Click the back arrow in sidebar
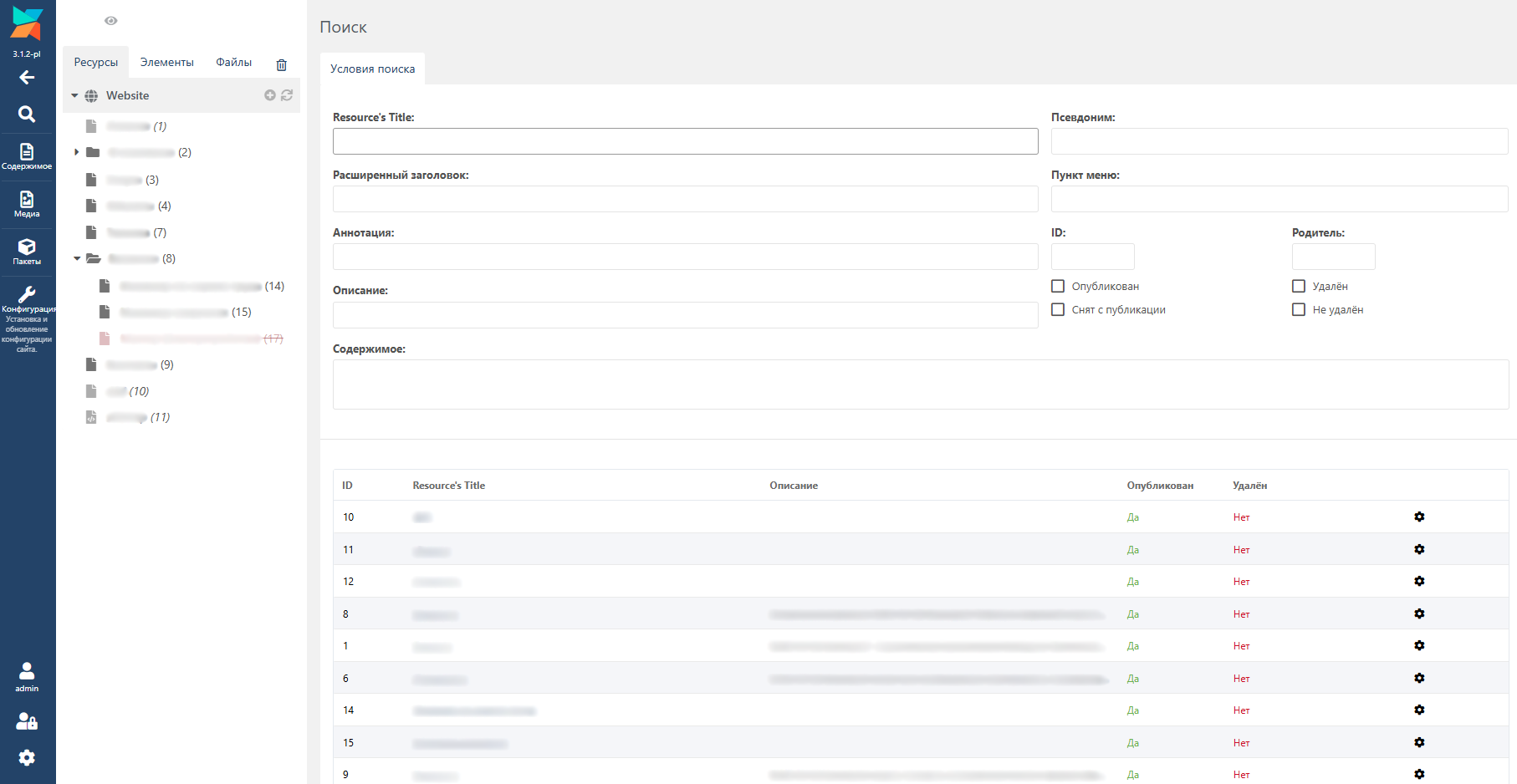1517x784 pixels. pos(27,78)
